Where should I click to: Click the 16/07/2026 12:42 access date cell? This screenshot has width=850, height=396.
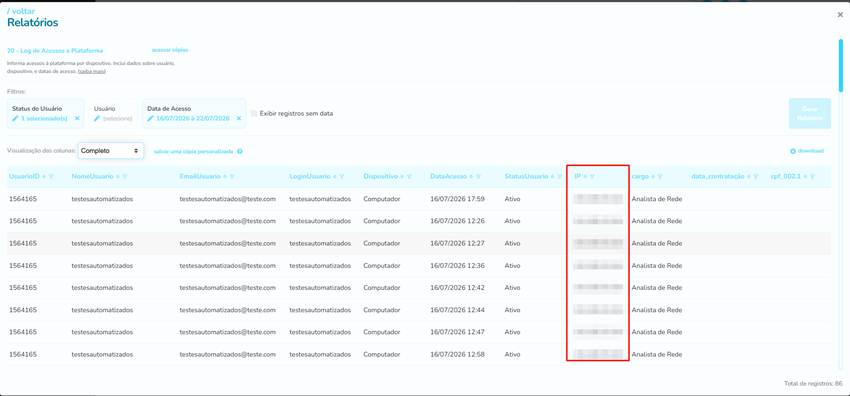coord(457,288)
